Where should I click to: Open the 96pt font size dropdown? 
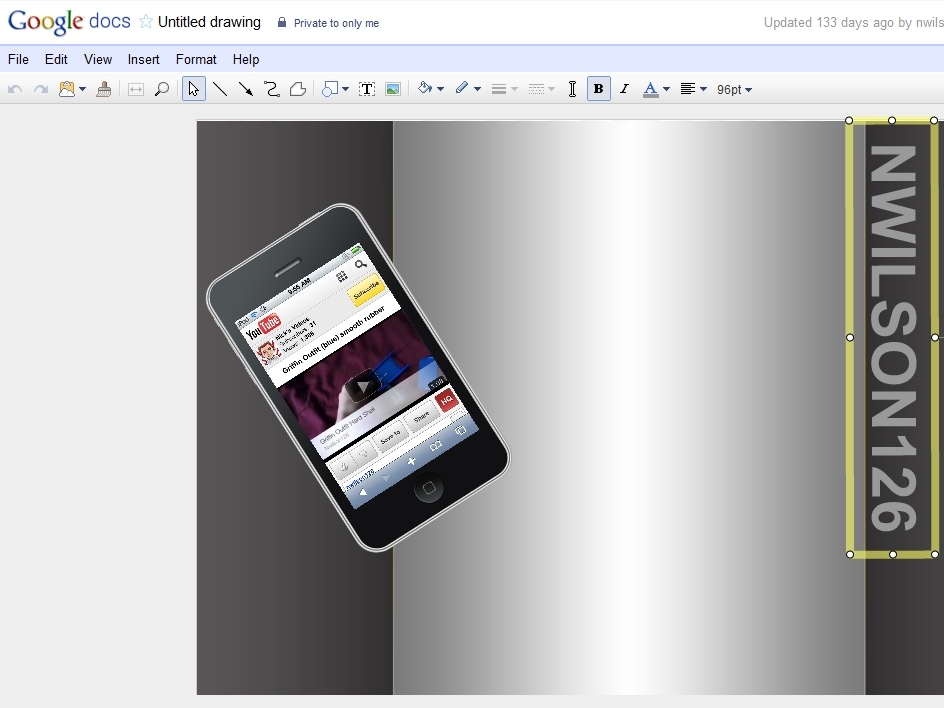[x=734, y=90]
